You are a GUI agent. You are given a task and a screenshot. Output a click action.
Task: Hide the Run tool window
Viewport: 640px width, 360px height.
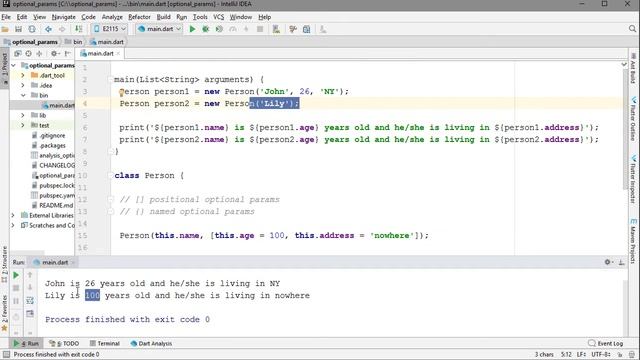point(621,262)
